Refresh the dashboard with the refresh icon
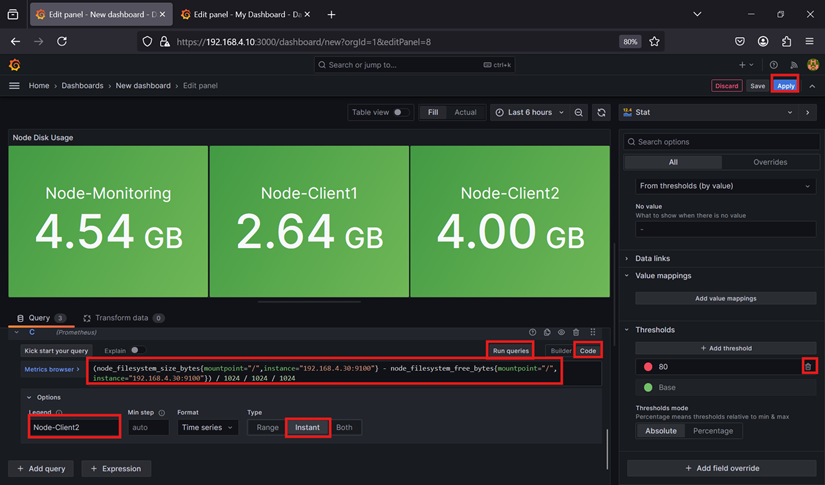 601,113
